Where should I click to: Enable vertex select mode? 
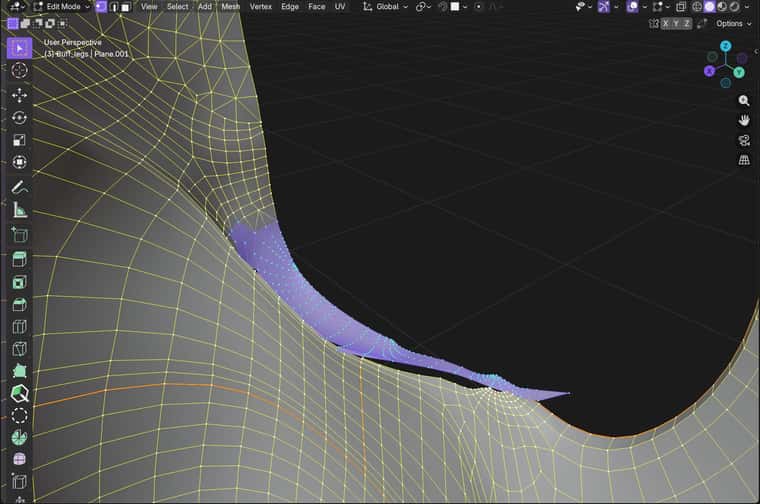101,6
